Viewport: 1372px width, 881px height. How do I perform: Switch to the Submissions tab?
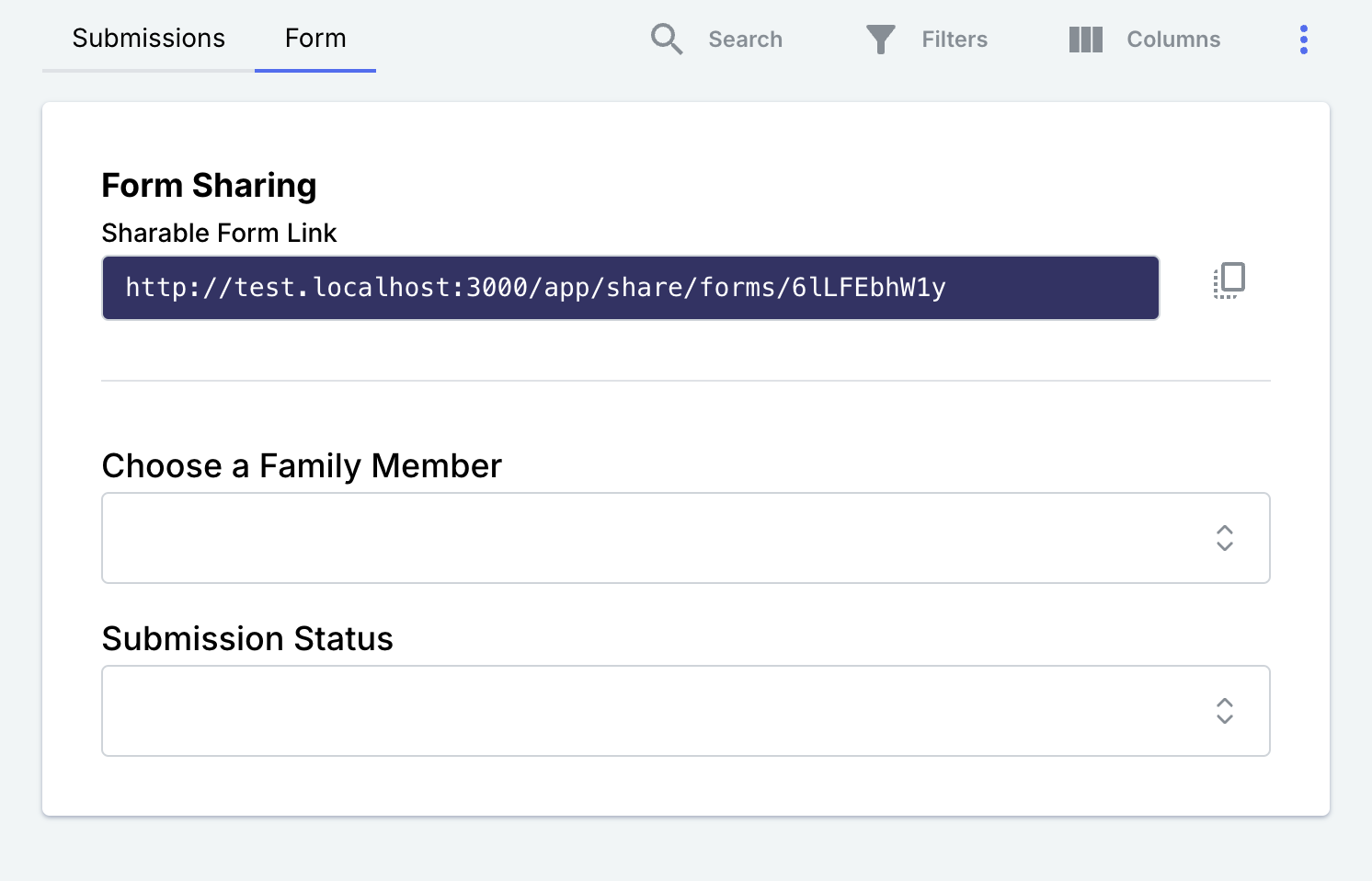(148, 39)
